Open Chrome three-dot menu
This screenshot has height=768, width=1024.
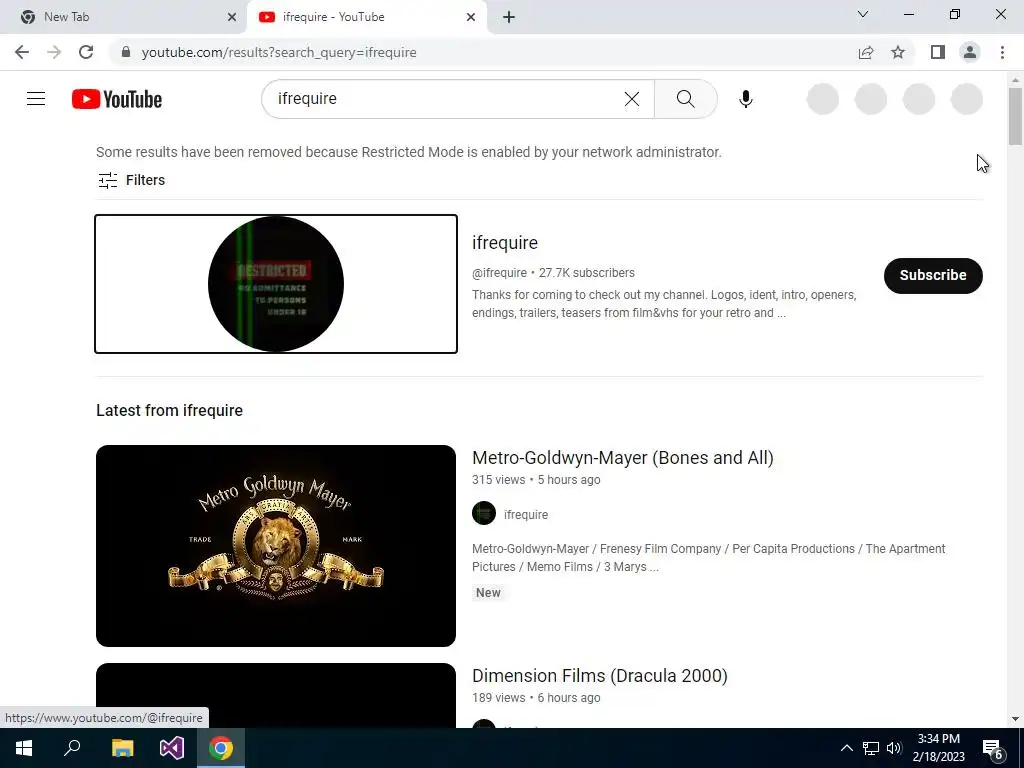pos(1002,52)
